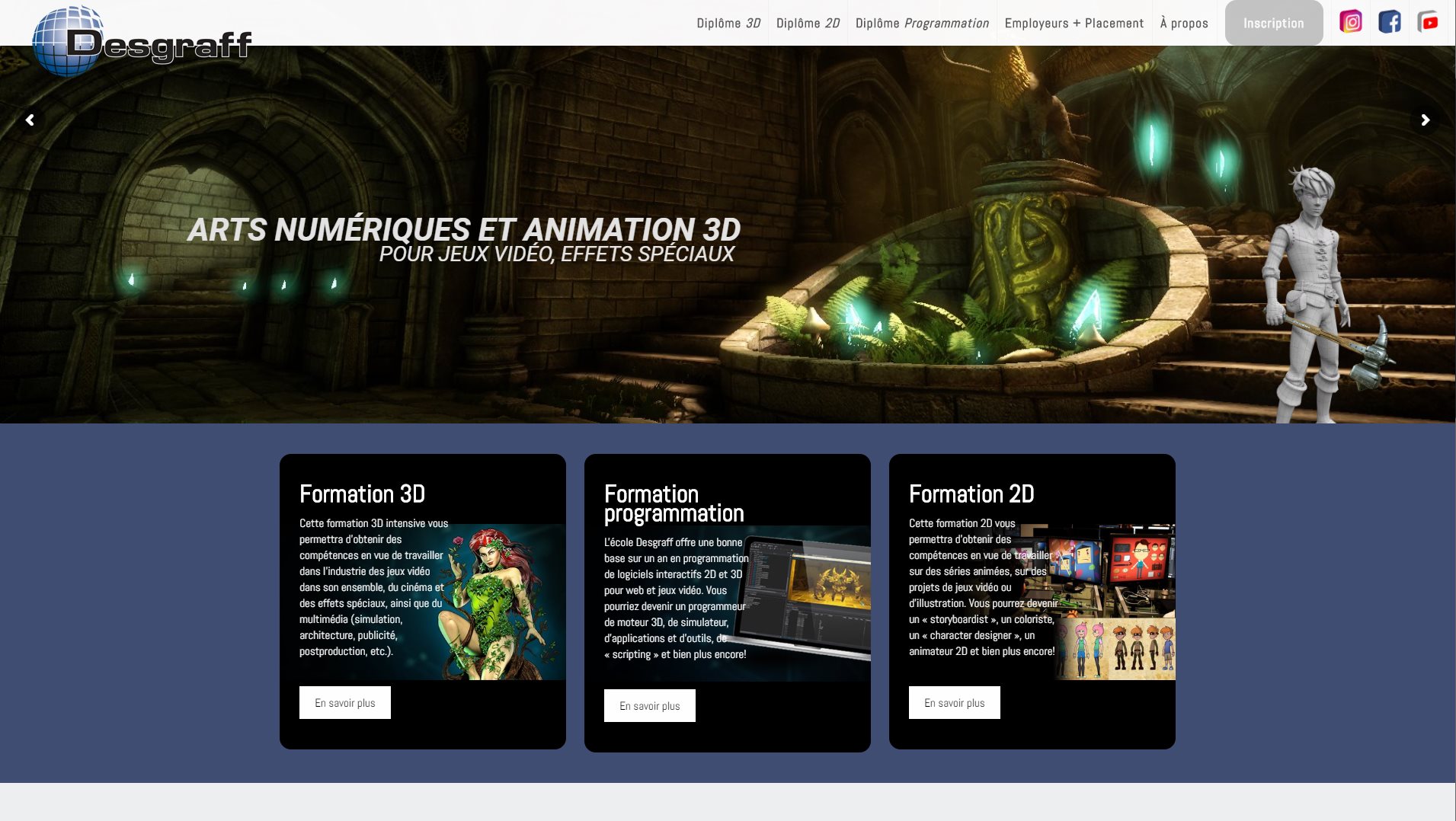Click the Formation 2D description paragraph
This screenshot has height=821, width=1456.
click(983, 587)
